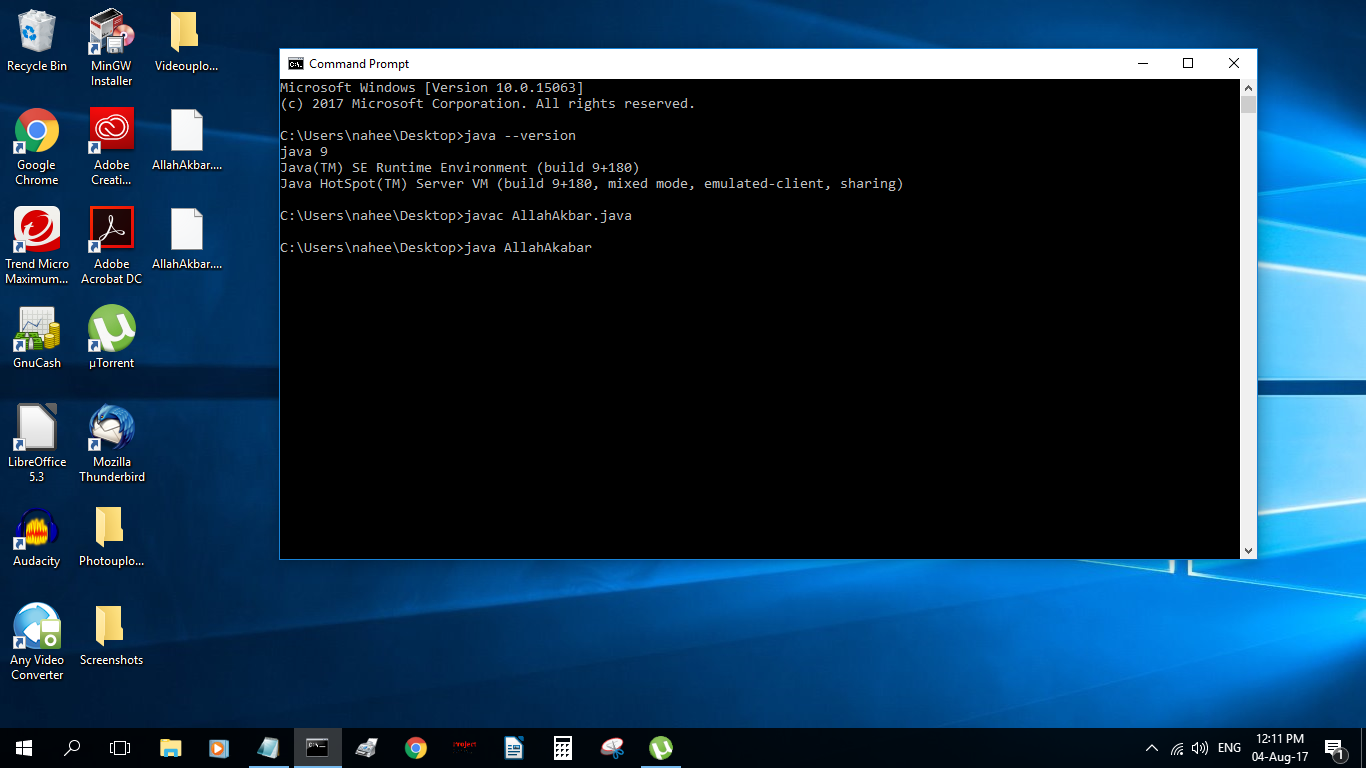Open the Photouplo... desktop folder
Image resolution: width=1366 pixels, height=768 pixels.
point(112,536)
